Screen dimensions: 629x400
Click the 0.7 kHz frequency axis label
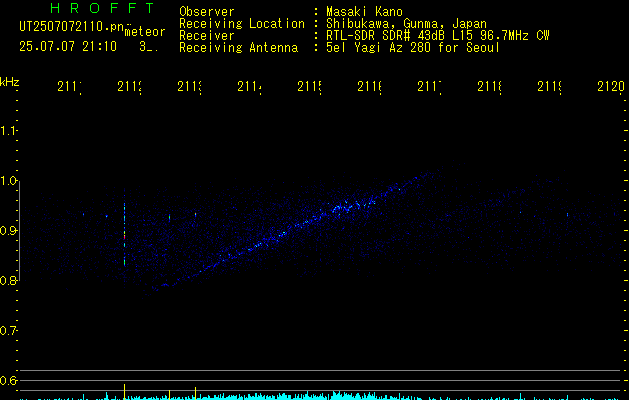(x=8, y=331)
